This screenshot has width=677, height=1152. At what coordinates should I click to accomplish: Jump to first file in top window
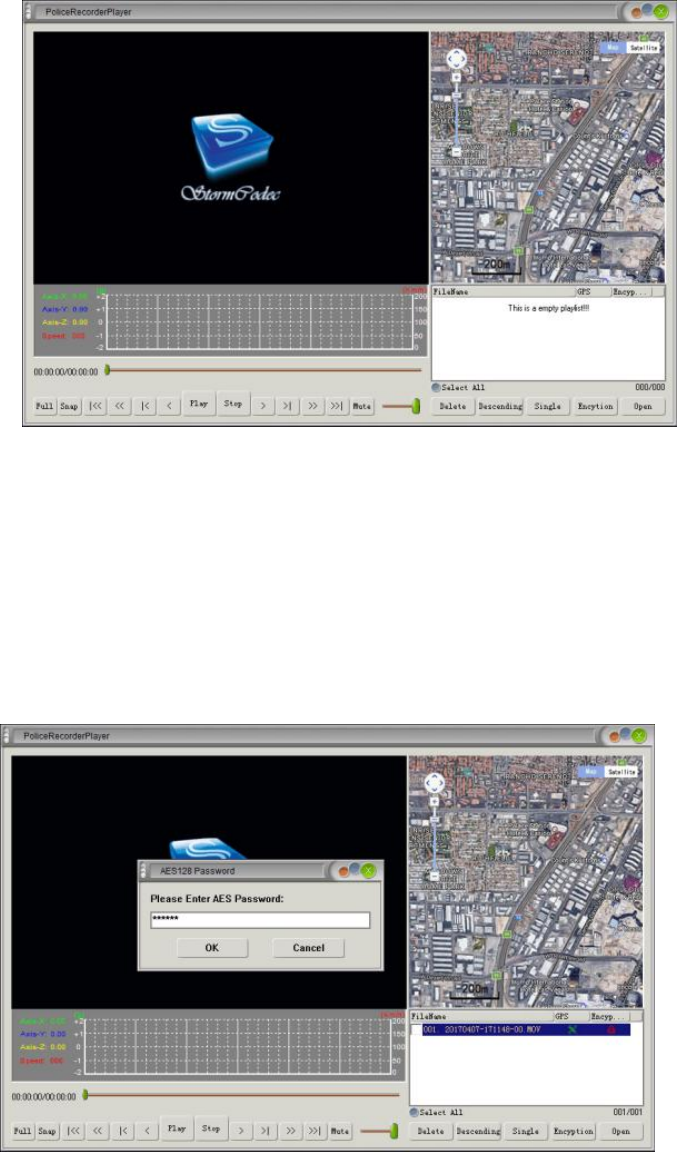[96, 406]
